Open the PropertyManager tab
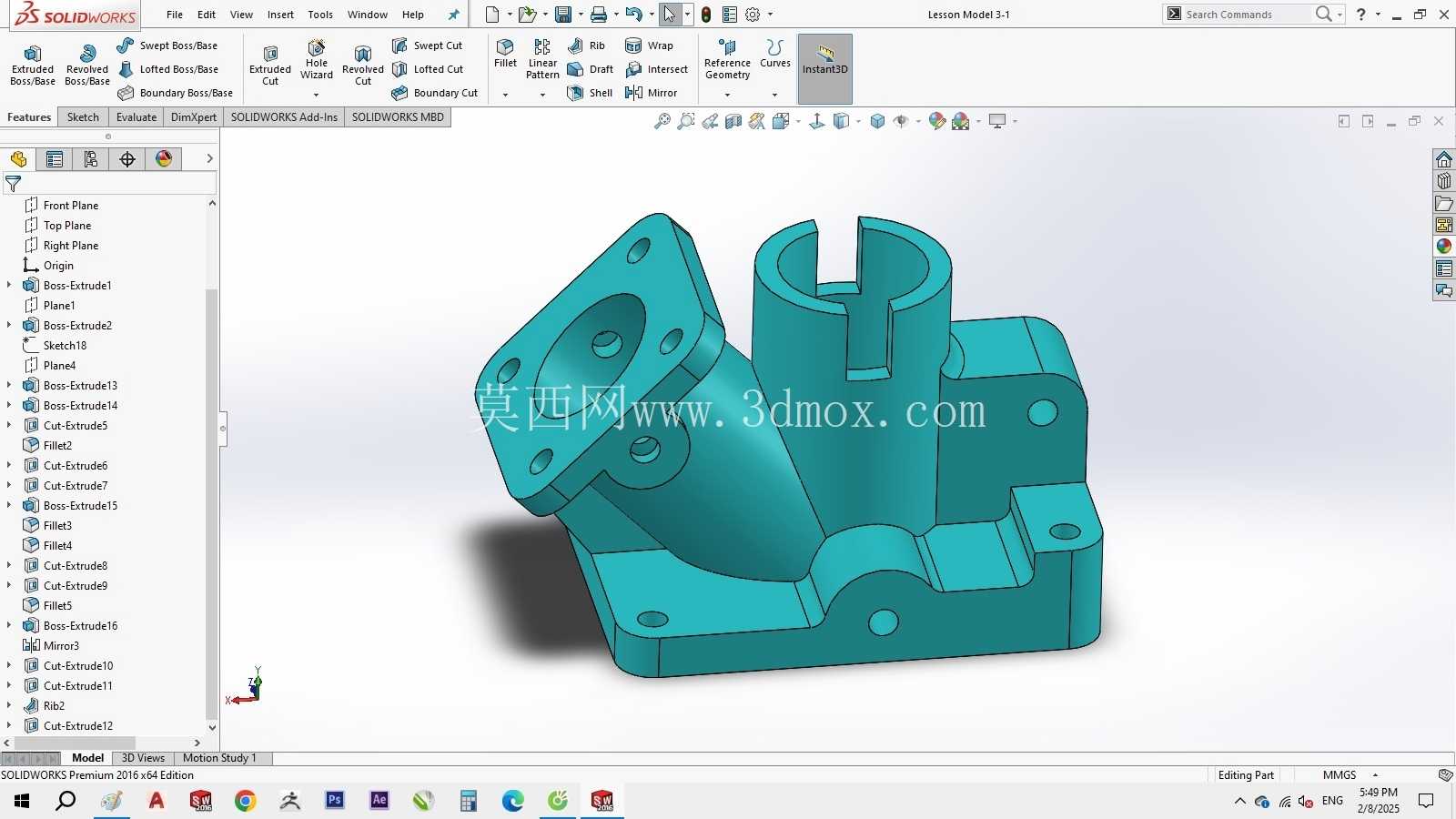 55,159
